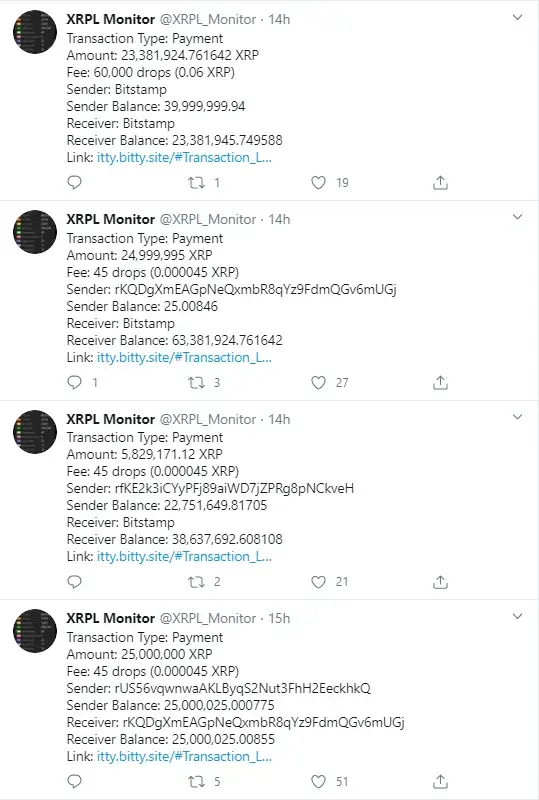
Task: Like the tweet with 21 likes
Action: pos(318,582)
